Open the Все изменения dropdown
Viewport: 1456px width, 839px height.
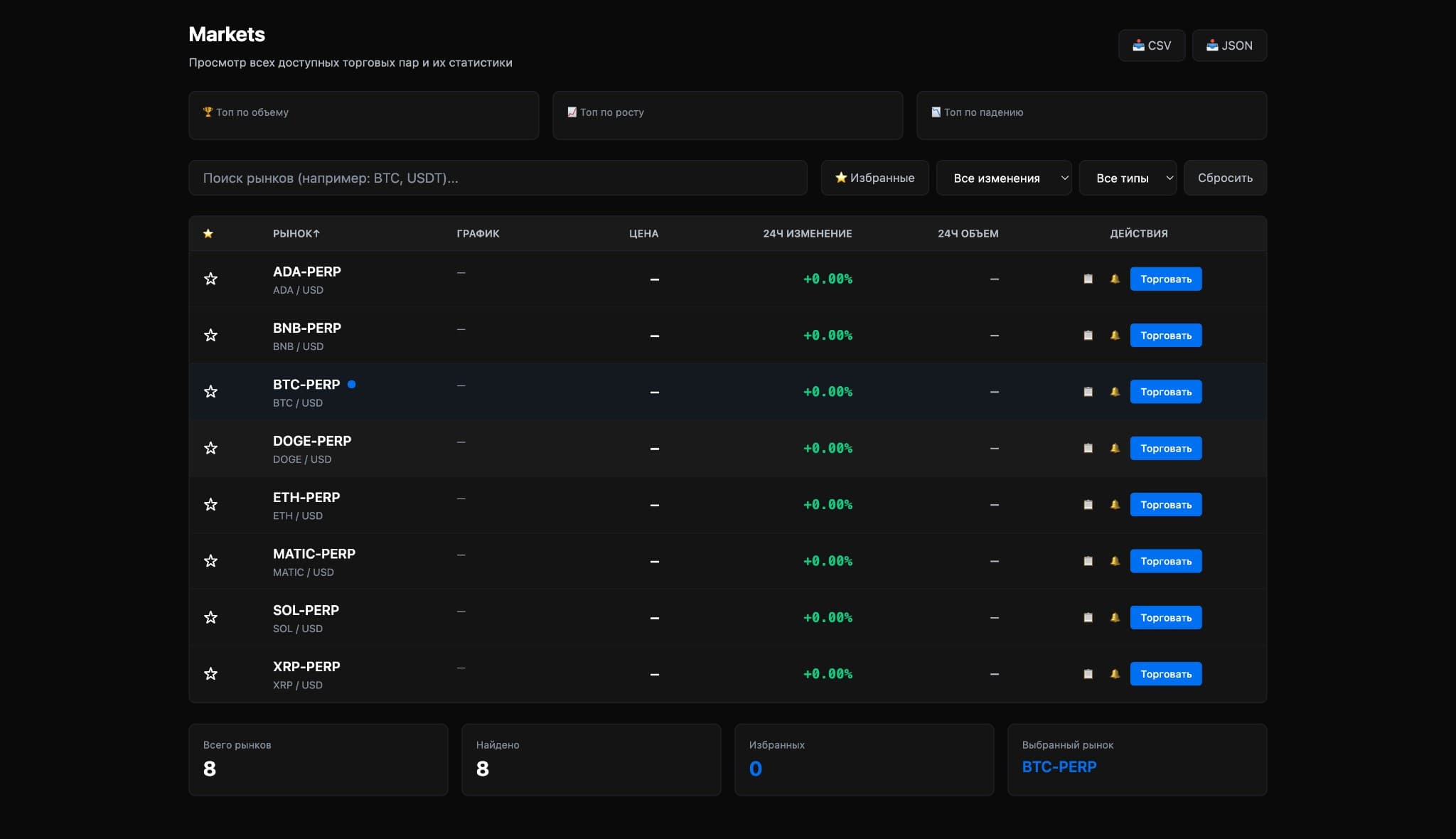click(x=1004, y=178)
